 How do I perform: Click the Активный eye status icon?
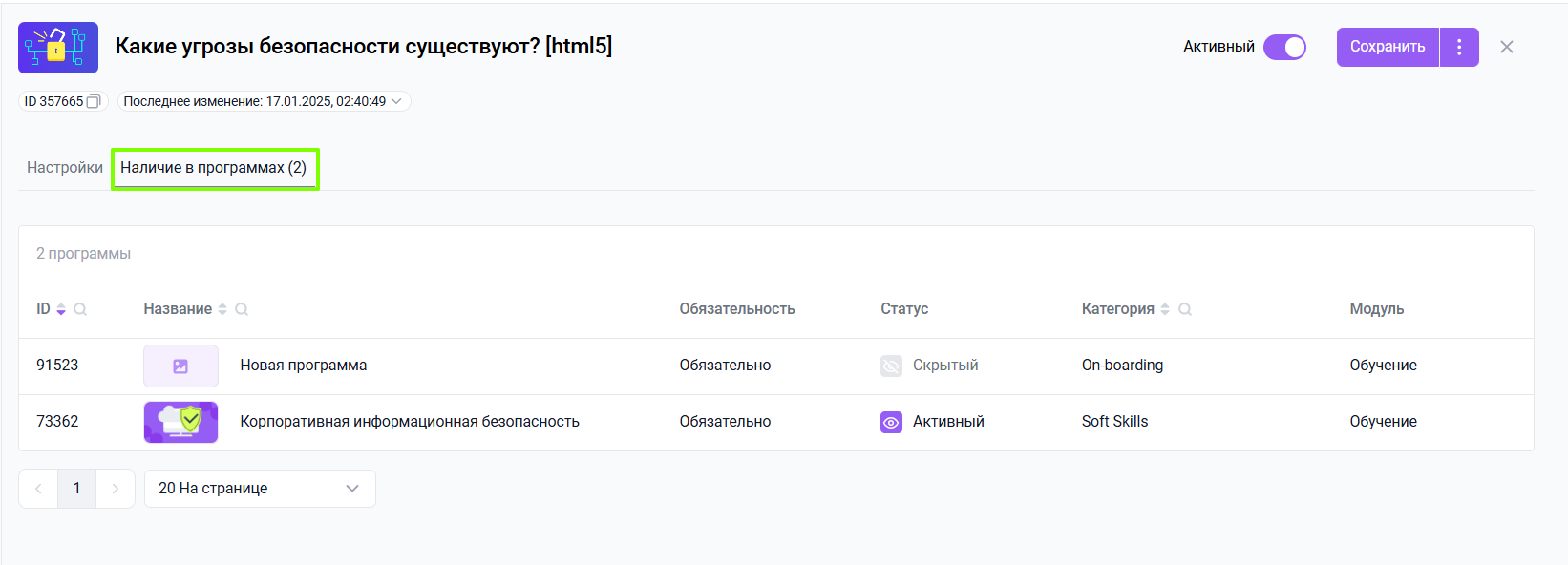click(x=891, y=422)
